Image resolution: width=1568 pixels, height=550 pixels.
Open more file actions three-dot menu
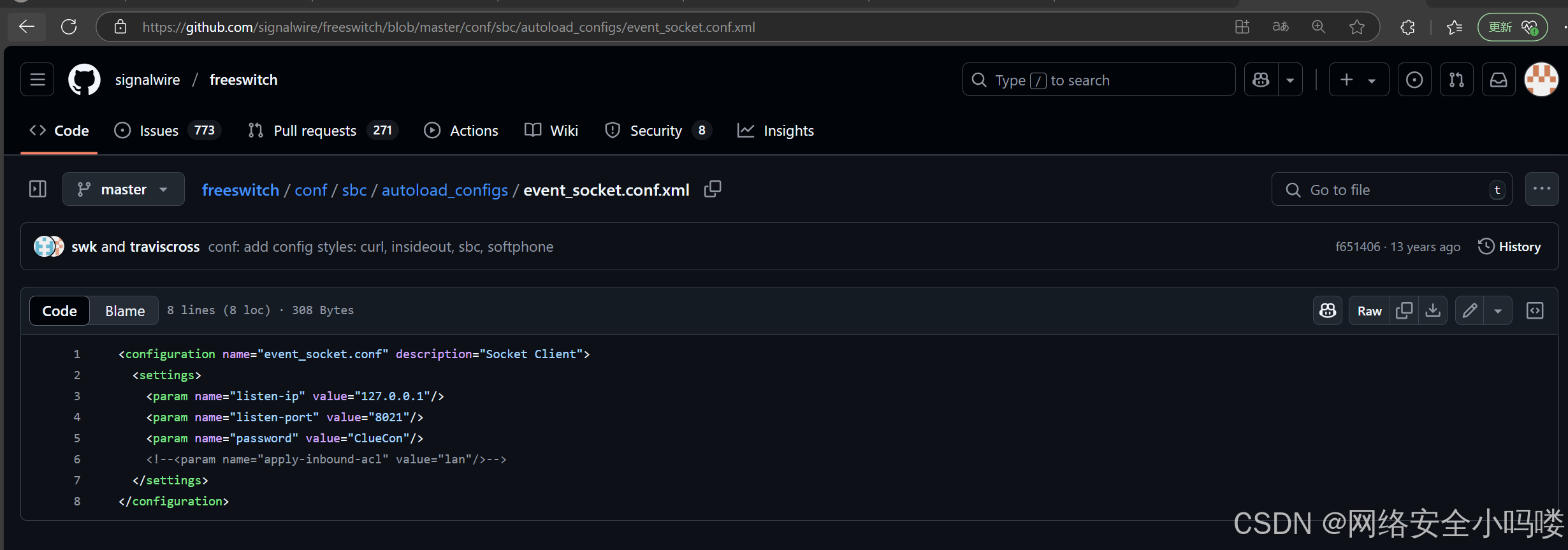(1542, 189)
